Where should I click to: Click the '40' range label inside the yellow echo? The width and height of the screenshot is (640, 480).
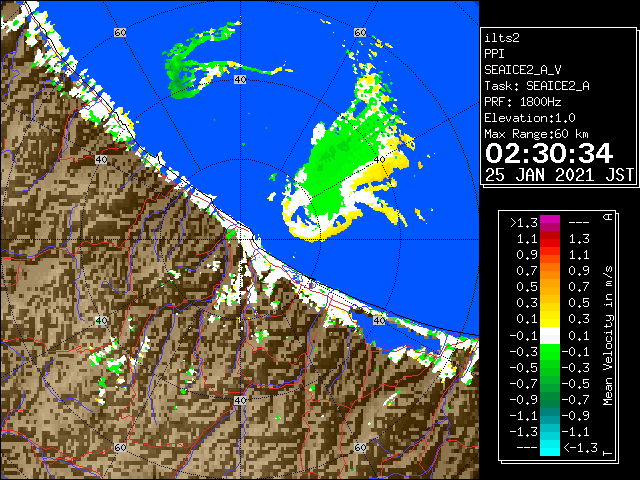click(x=380, y=160)
